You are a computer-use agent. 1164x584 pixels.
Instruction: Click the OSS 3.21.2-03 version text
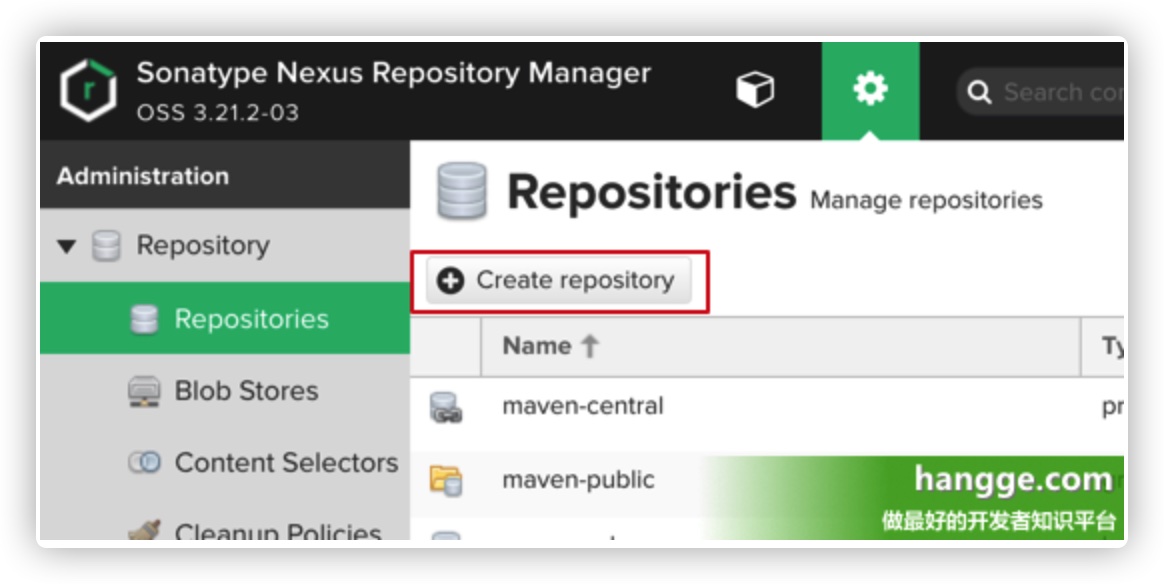(218, 113)
